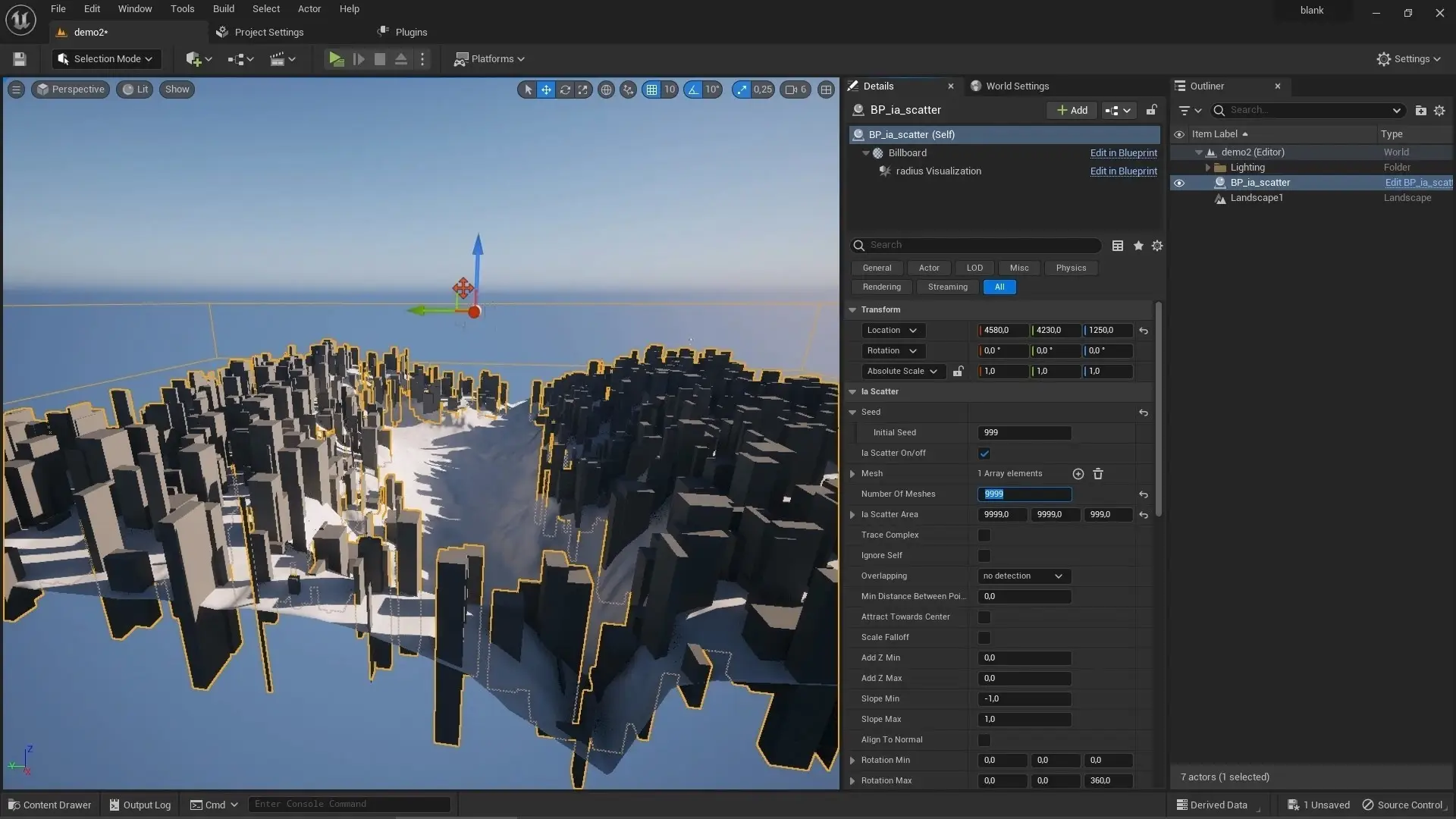Open Edit in Blueprint link for Billboard
The height and width of the screenshot is (819, 1456).
point(1124,153)
